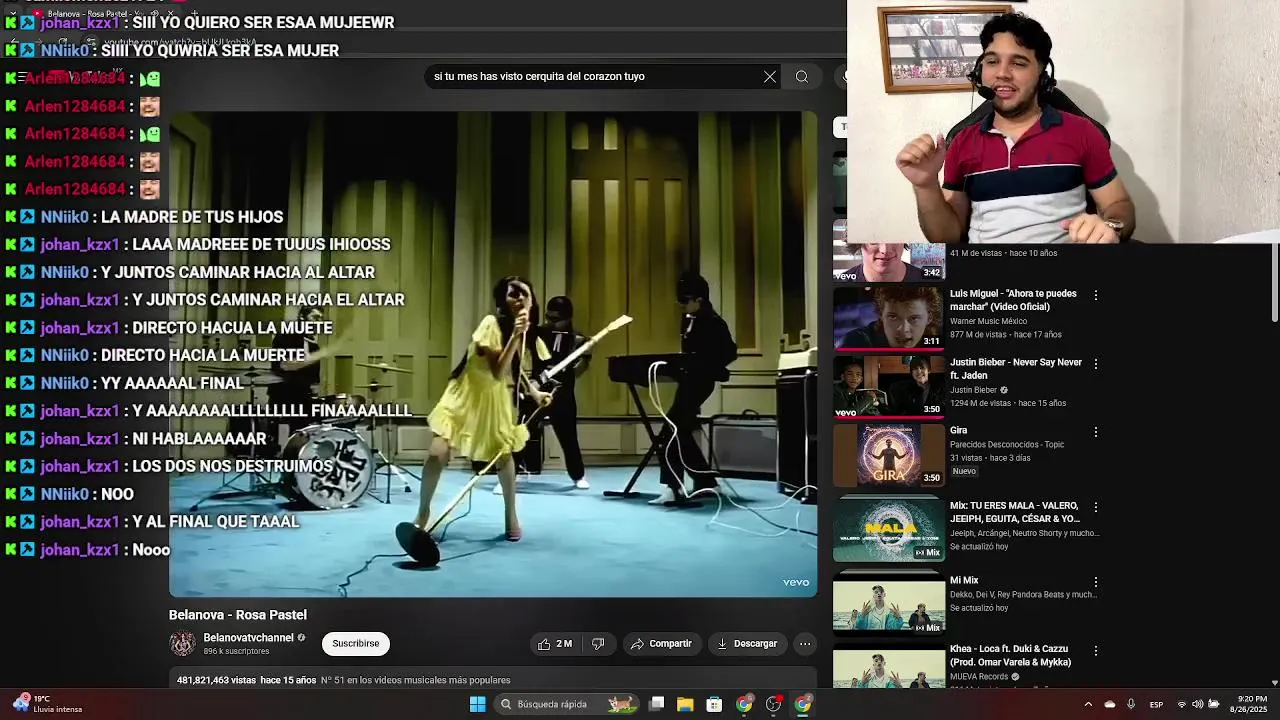Screen dimensions: 1280x720
Task: Open the options menu for Mi Mix
Action: [1096, 582]
